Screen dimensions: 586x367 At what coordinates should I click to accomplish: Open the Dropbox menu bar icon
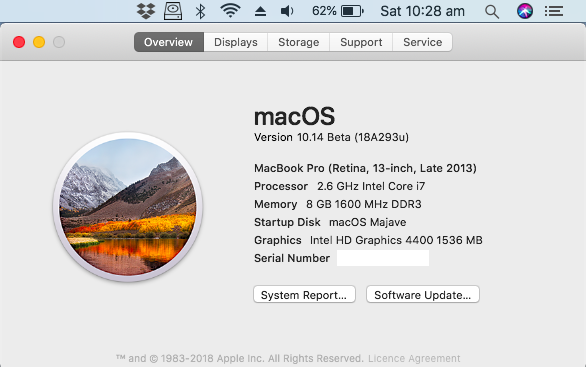(146, 11)
